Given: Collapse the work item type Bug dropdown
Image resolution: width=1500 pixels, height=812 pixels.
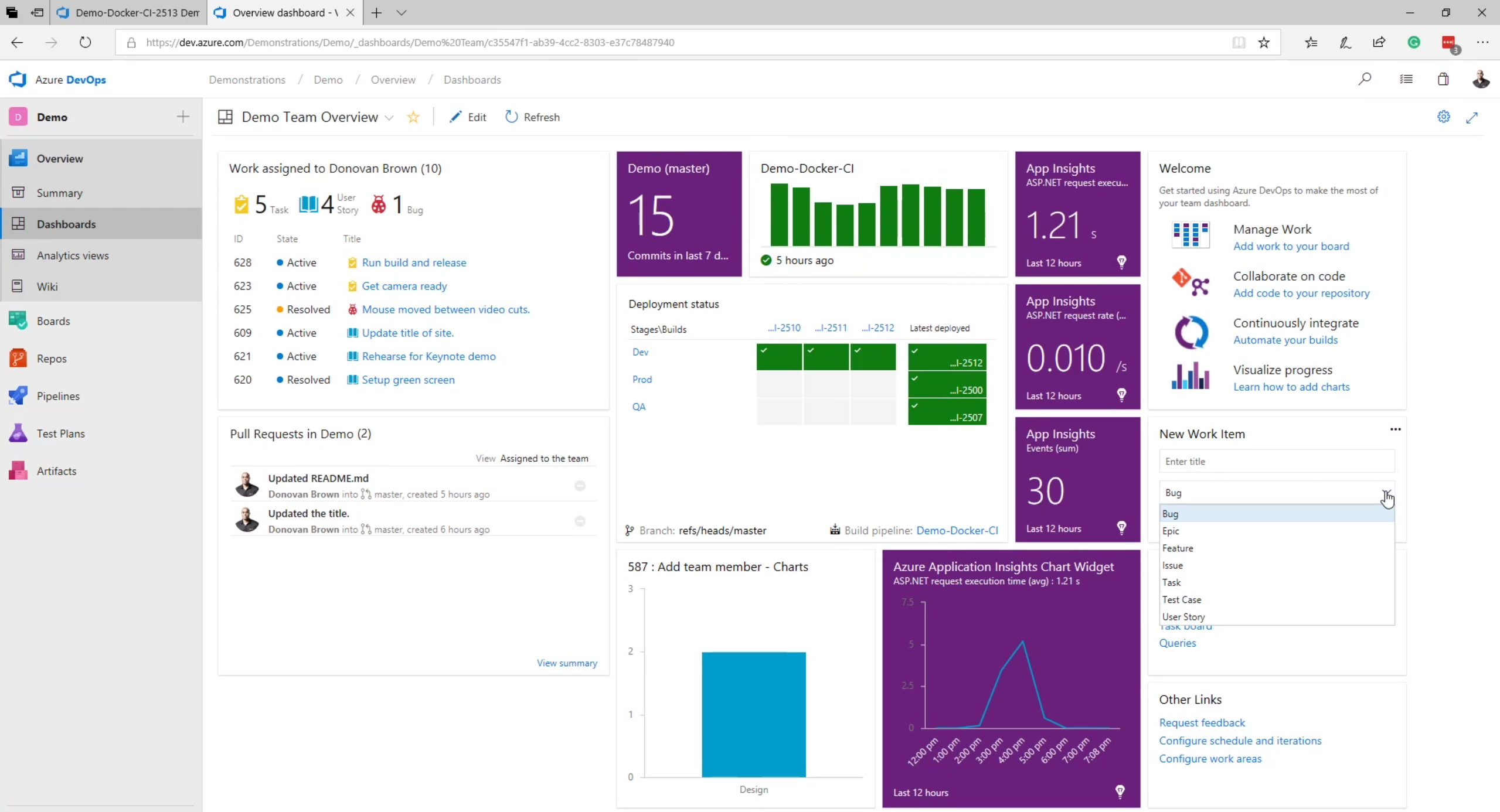Looking at the screenshot, I should 1386,493.
